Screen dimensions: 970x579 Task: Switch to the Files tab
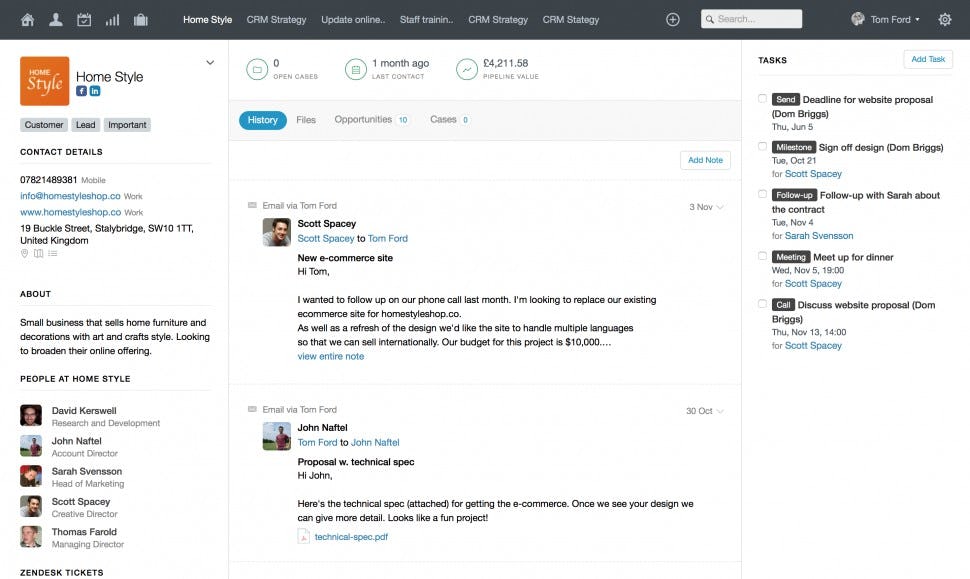click(x=306, y=120)
